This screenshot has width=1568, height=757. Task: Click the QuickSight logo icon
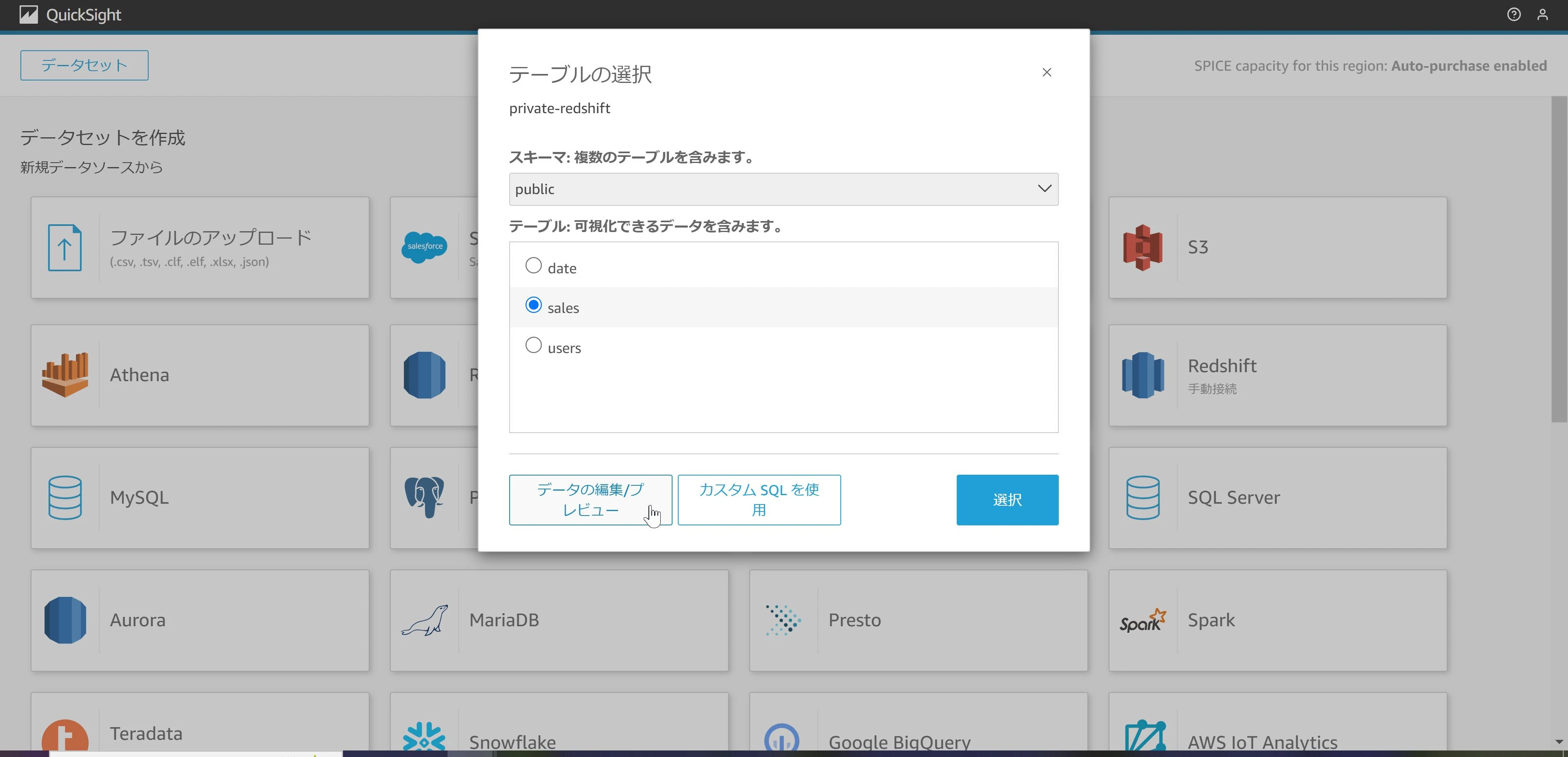(28, 15)
